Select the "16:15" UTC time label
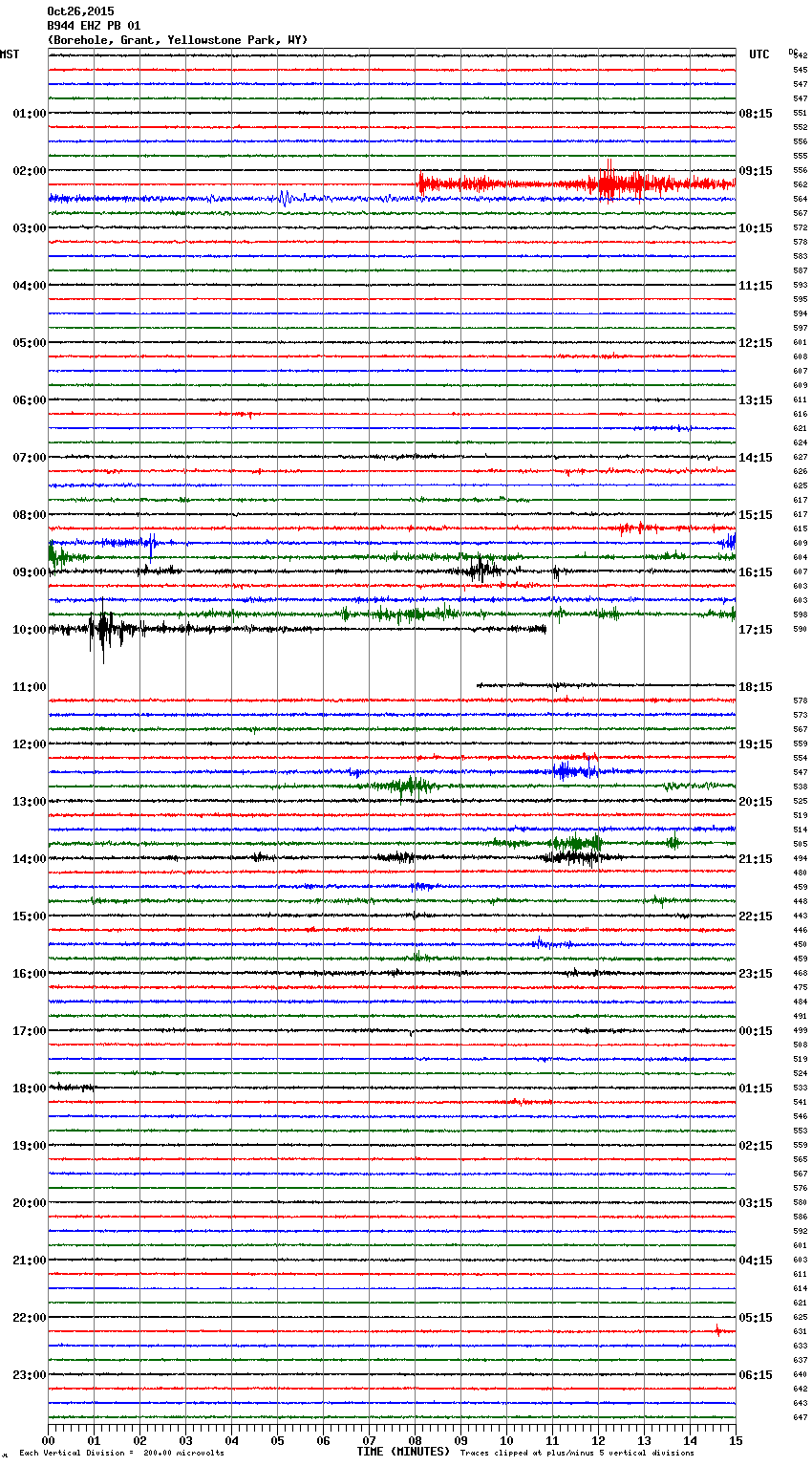This screenshot has height=1466, width=812. point(756,572)
